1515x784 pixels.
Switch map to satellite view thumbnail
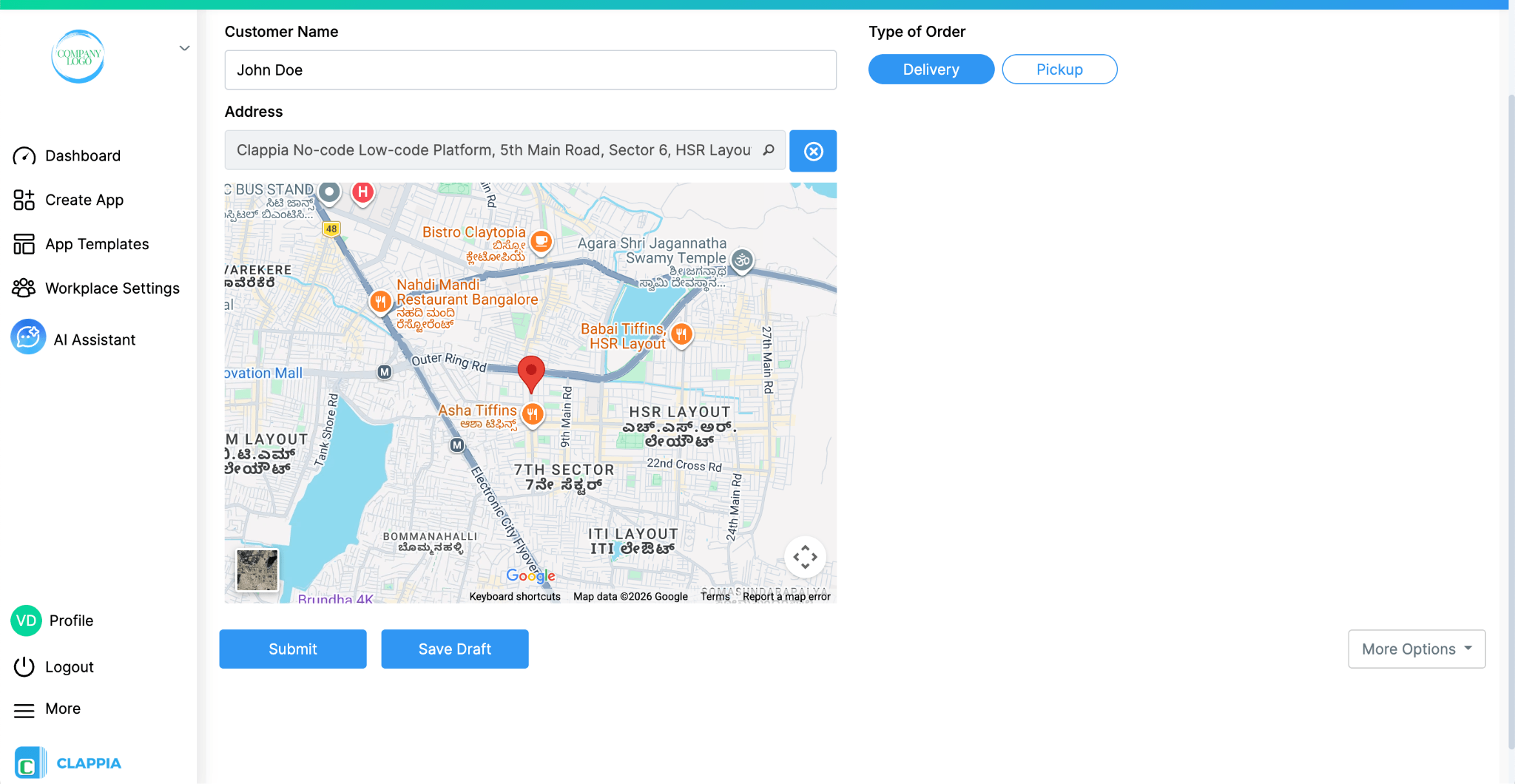[x=257, y=570]
